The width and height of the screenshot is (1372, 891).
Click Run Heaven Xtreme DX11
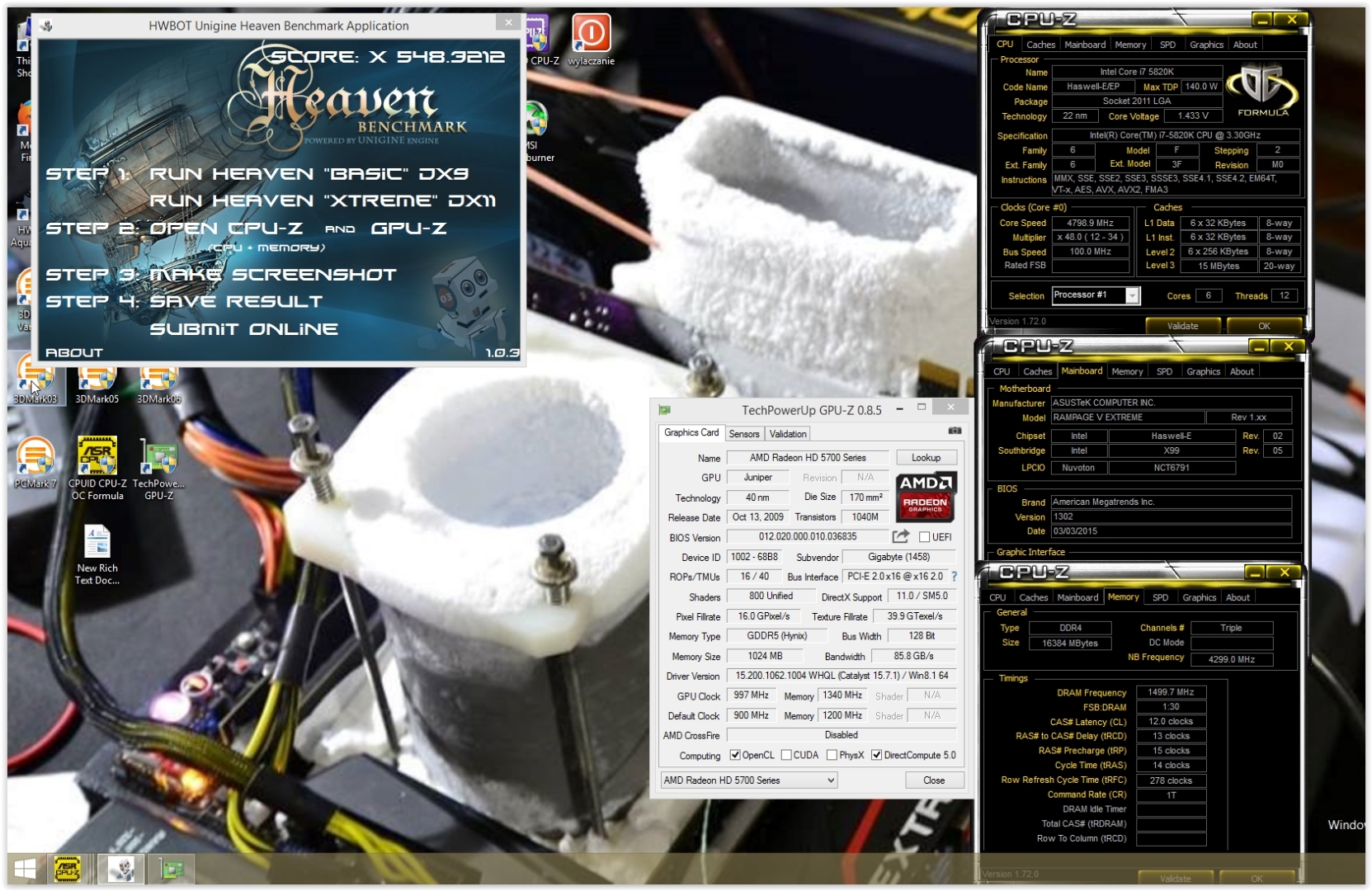click(x=323, y=201)
